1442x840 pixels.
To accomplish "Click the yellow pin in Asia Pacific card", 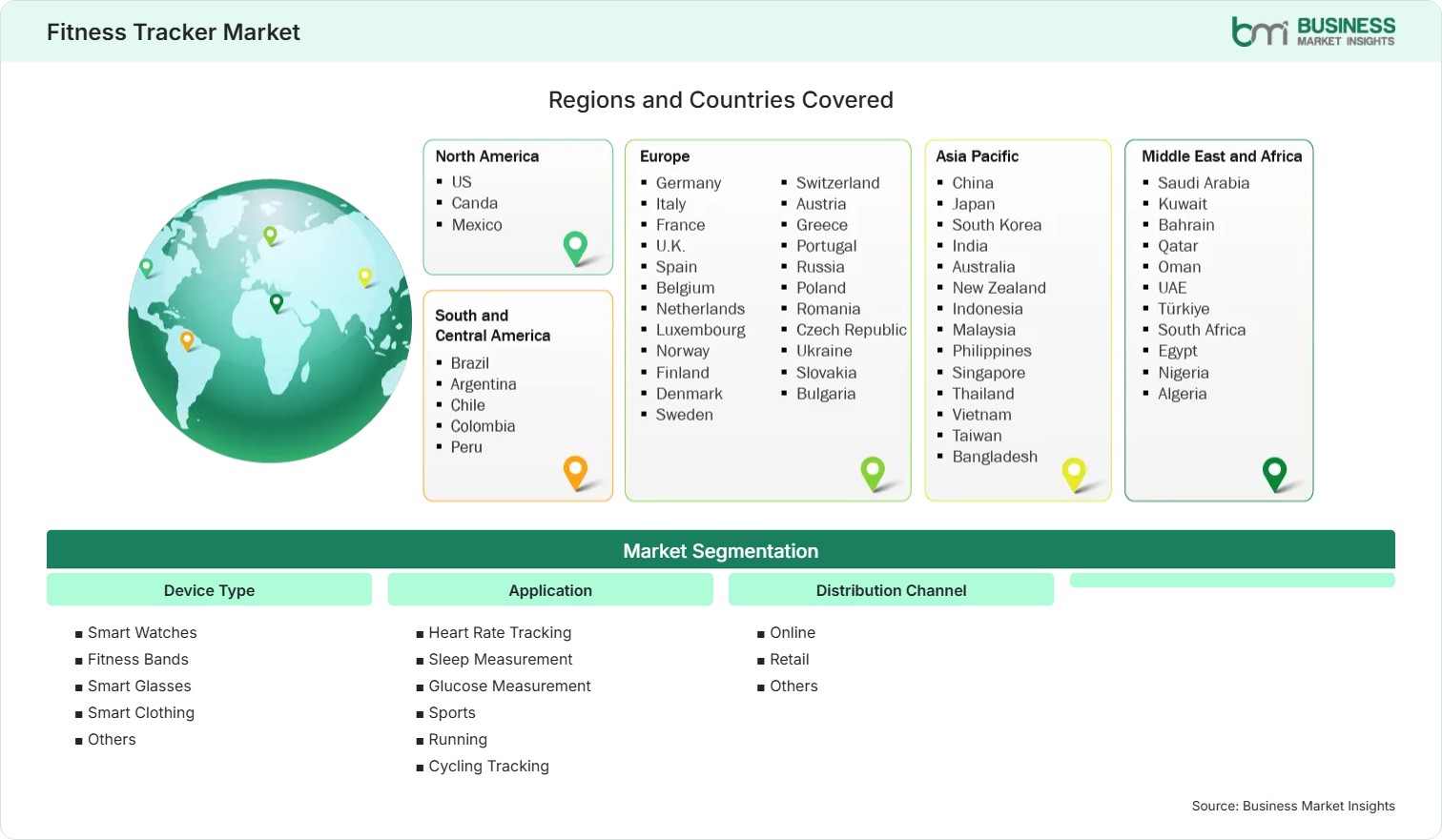I will pos(1075,475).
